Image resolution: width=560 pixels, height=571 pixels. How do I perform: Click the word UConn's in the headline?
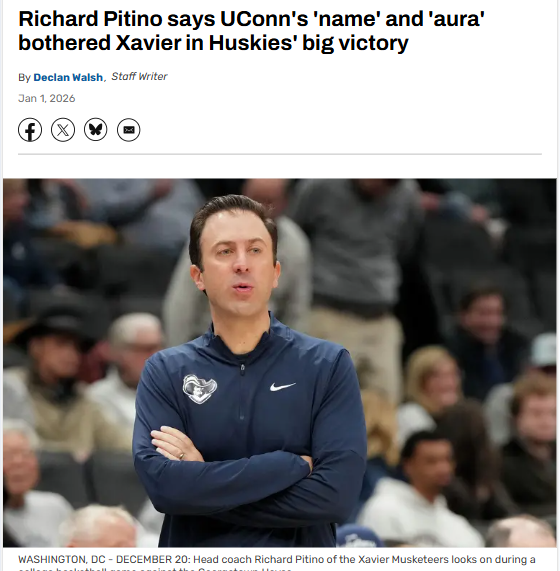264,19
